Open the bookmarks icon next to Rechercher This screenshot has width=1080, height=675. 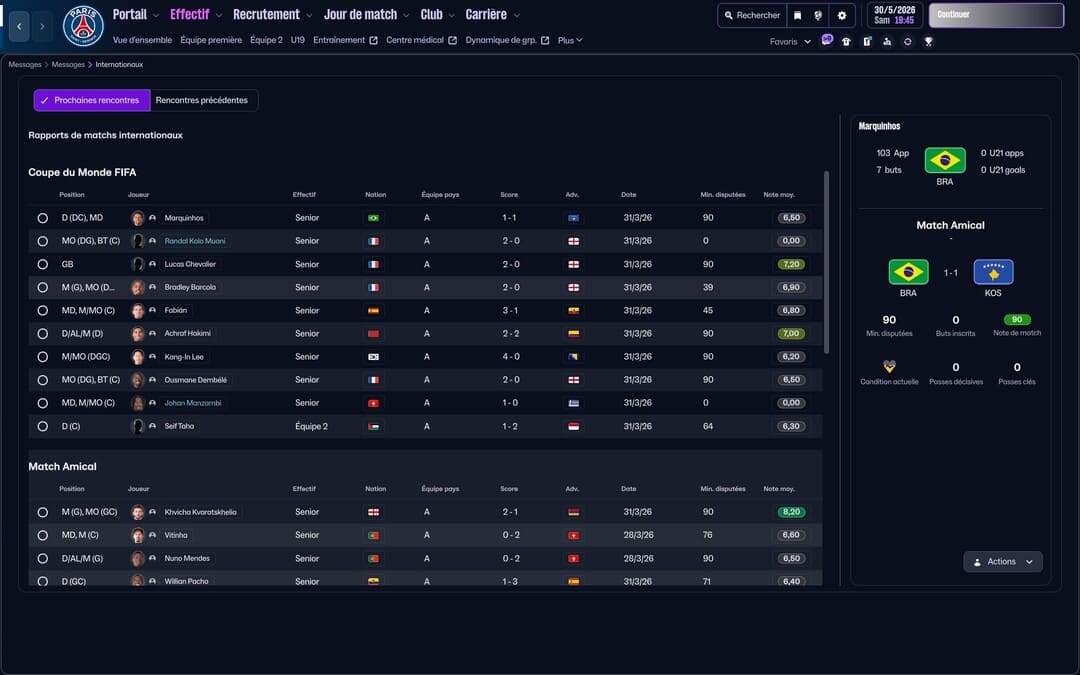797,15
